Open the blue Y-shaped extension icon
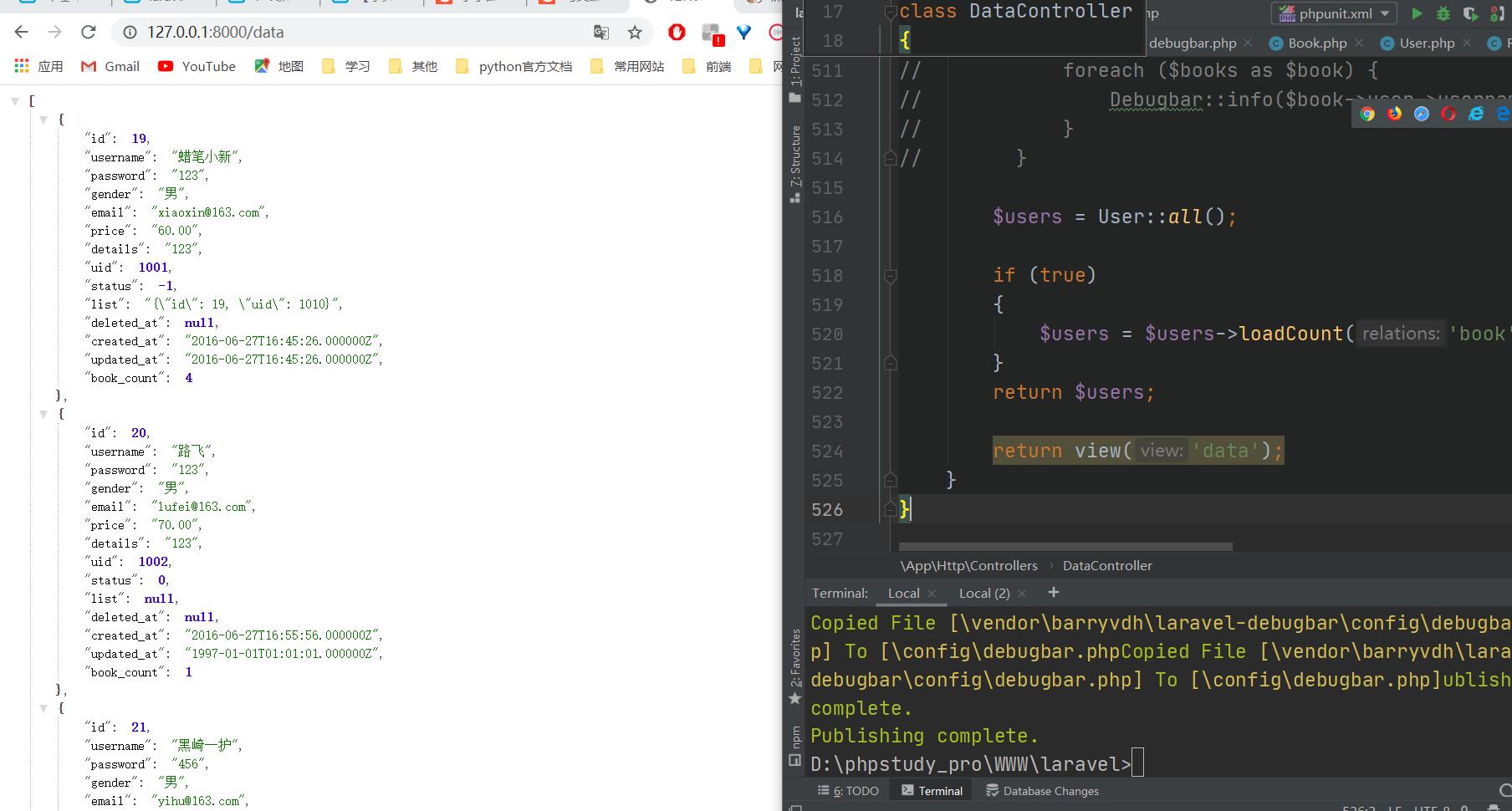 tap(743, 32)
